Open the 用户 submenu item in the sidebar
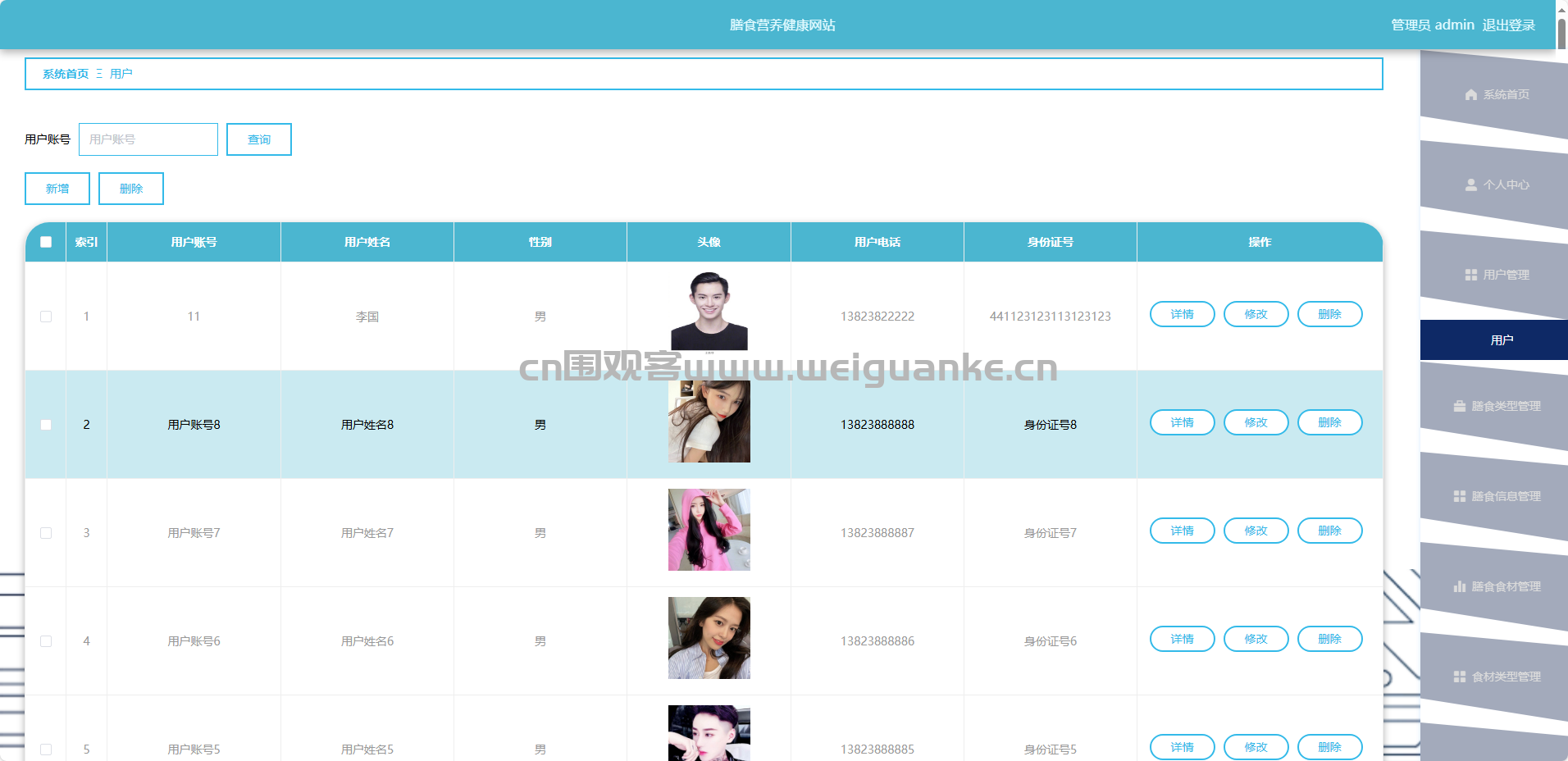The width and height of the screenshot is (1568, 761). click(1494, 339)
